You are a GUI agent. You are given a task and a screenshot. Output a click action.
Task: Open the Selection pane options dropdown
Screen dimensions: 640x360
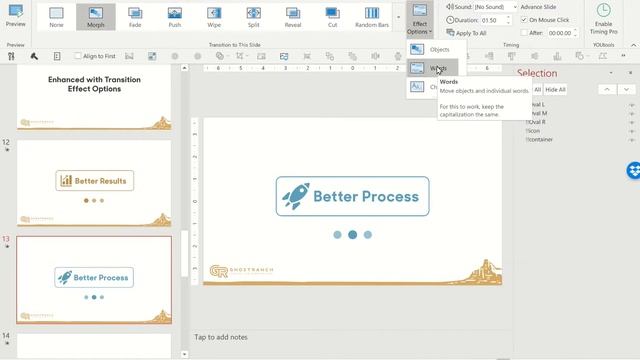(611, 73)
